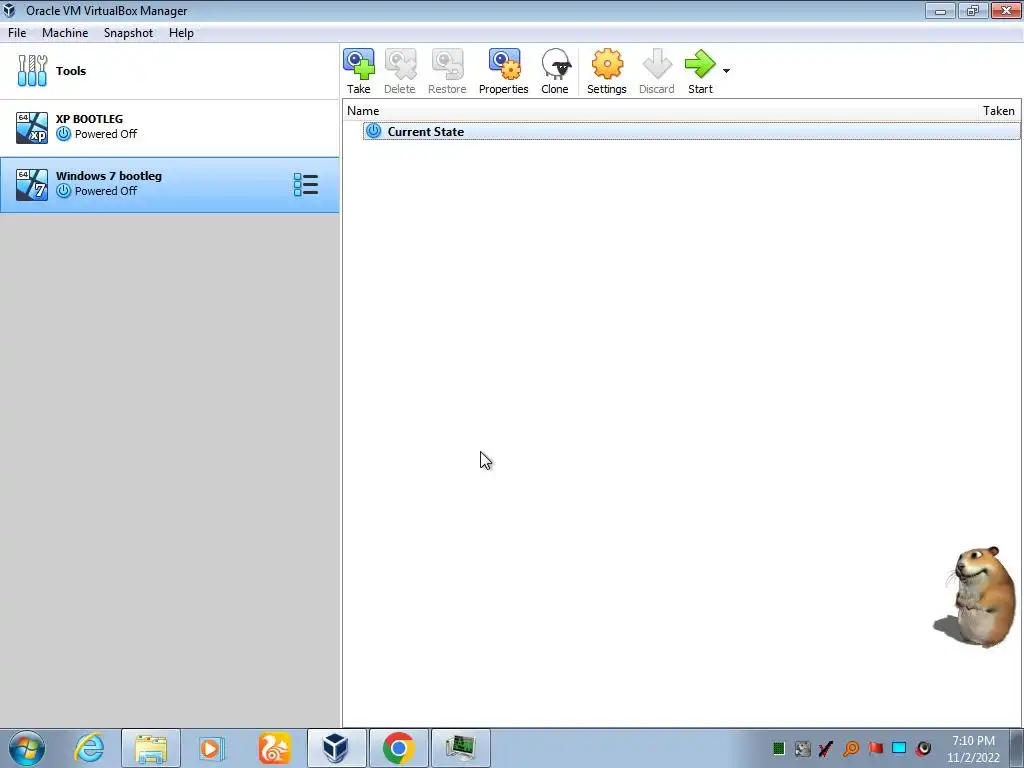Take a new snapshot
The image size is (1024, 768).
pyautogui.click(x=359, y=71)
